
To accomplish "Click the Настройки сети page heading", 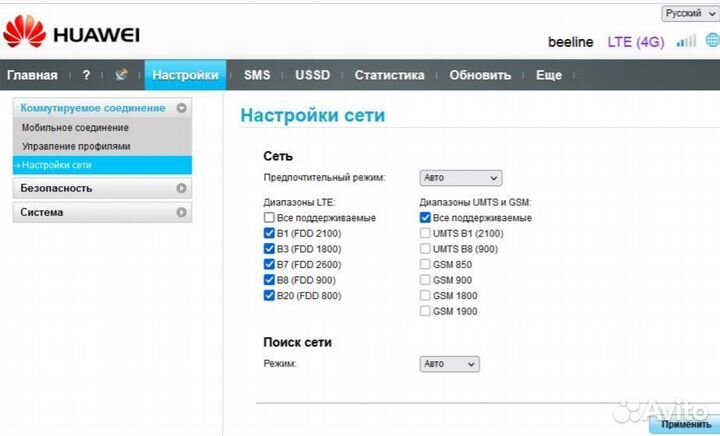I will pos(313,115).
